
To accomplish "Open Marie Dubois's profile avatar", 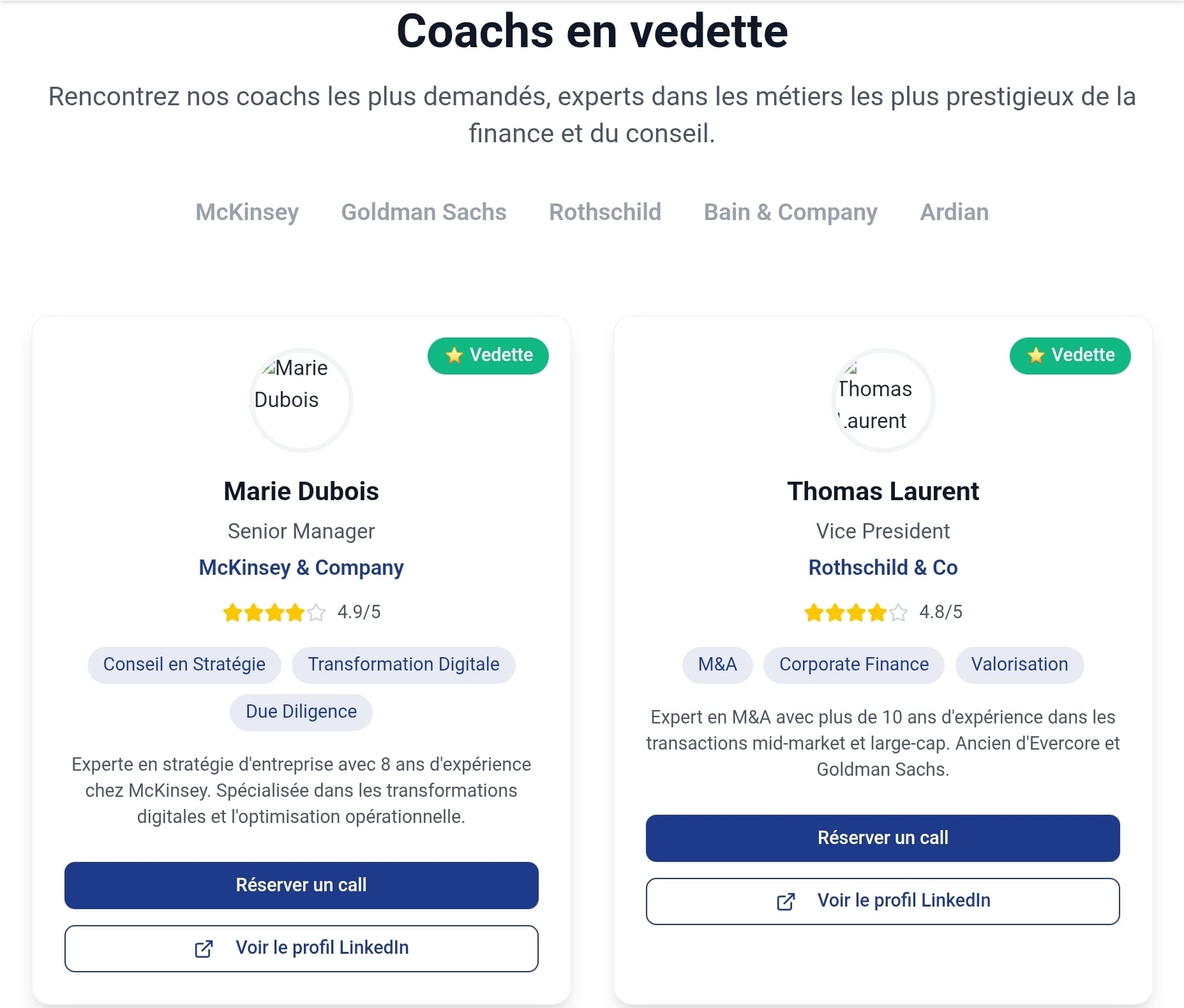I will 301,400.
